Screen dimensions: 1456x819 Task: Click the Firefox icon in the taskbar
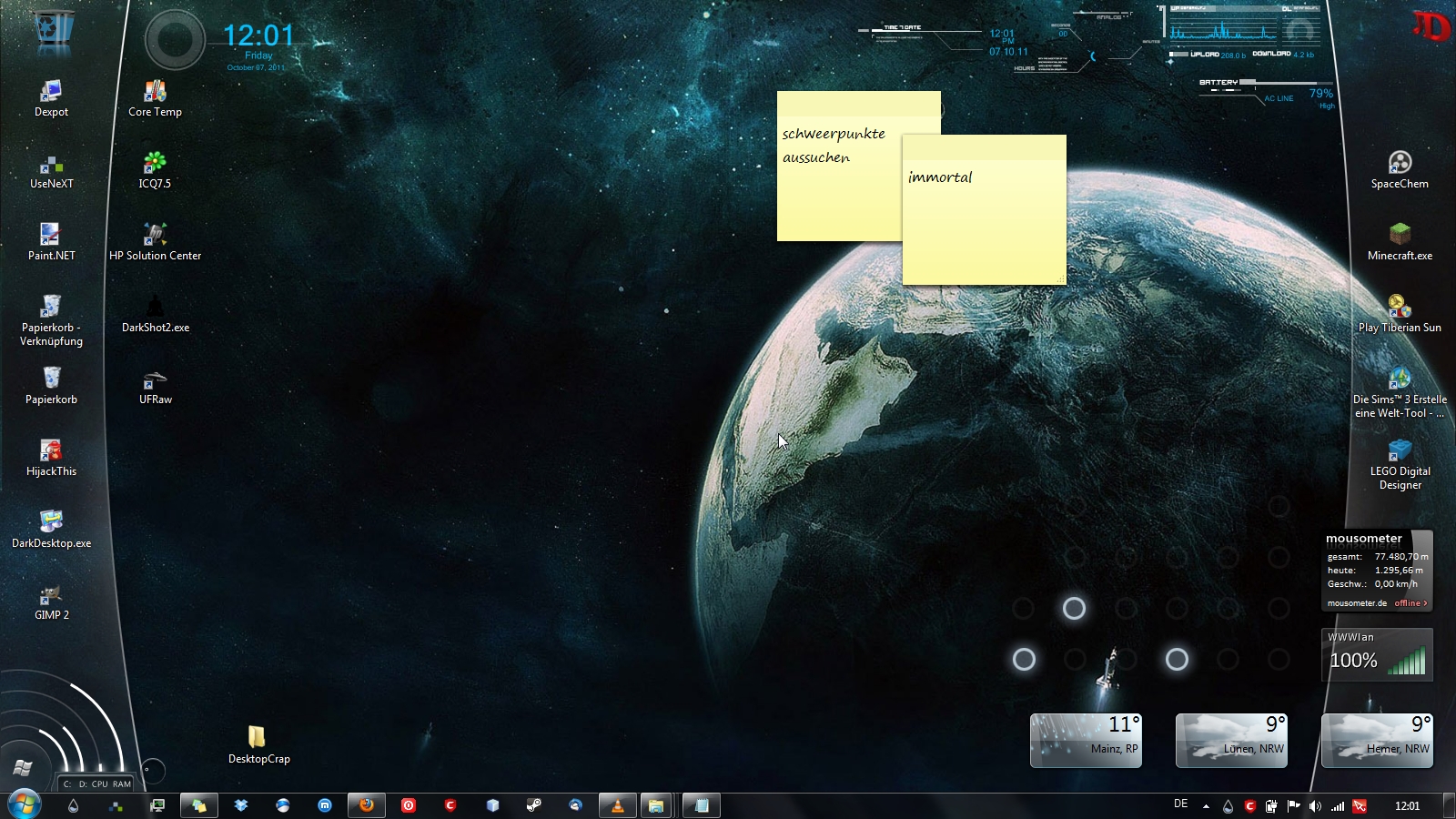pos(367,805)
